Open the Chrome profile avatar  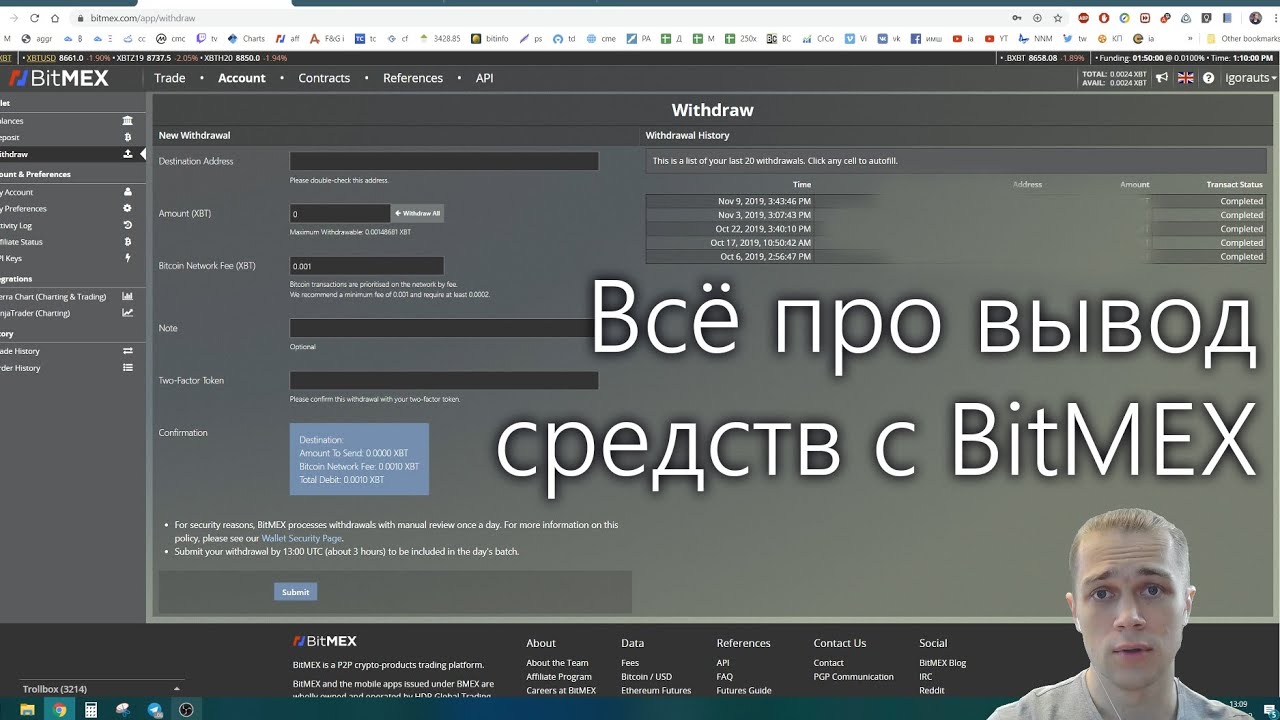click(x=1256, y=18)
